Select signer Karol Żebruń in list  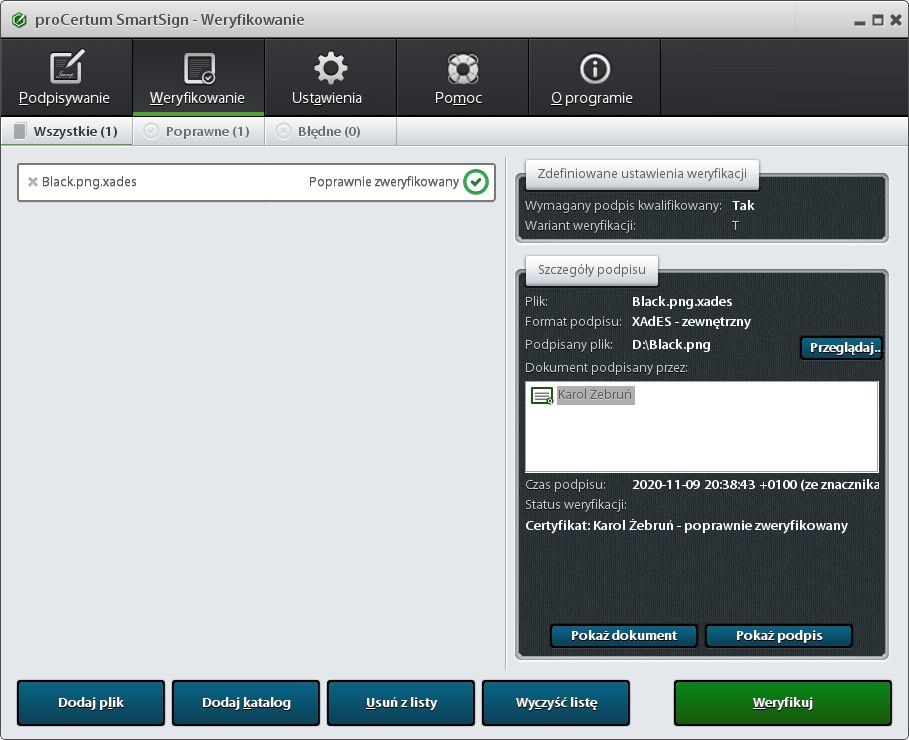[x=595, y=395]
